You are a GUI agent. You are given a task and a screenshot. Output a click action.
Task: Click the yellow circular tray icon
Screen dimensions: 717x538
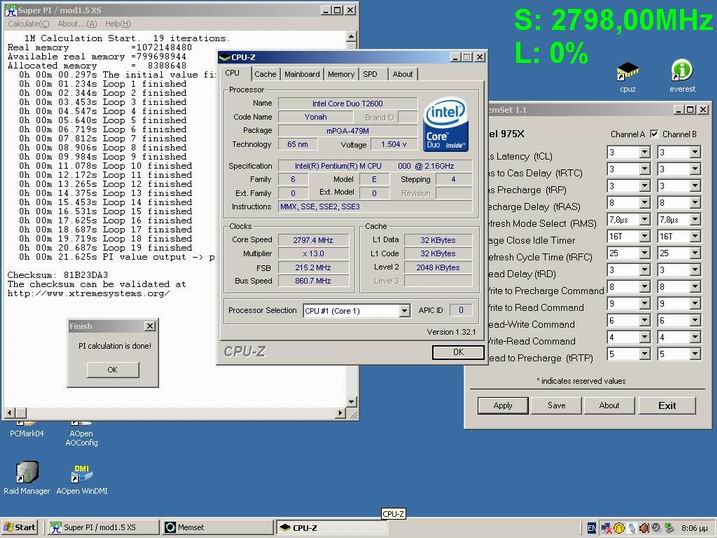[x=619, y=528]
